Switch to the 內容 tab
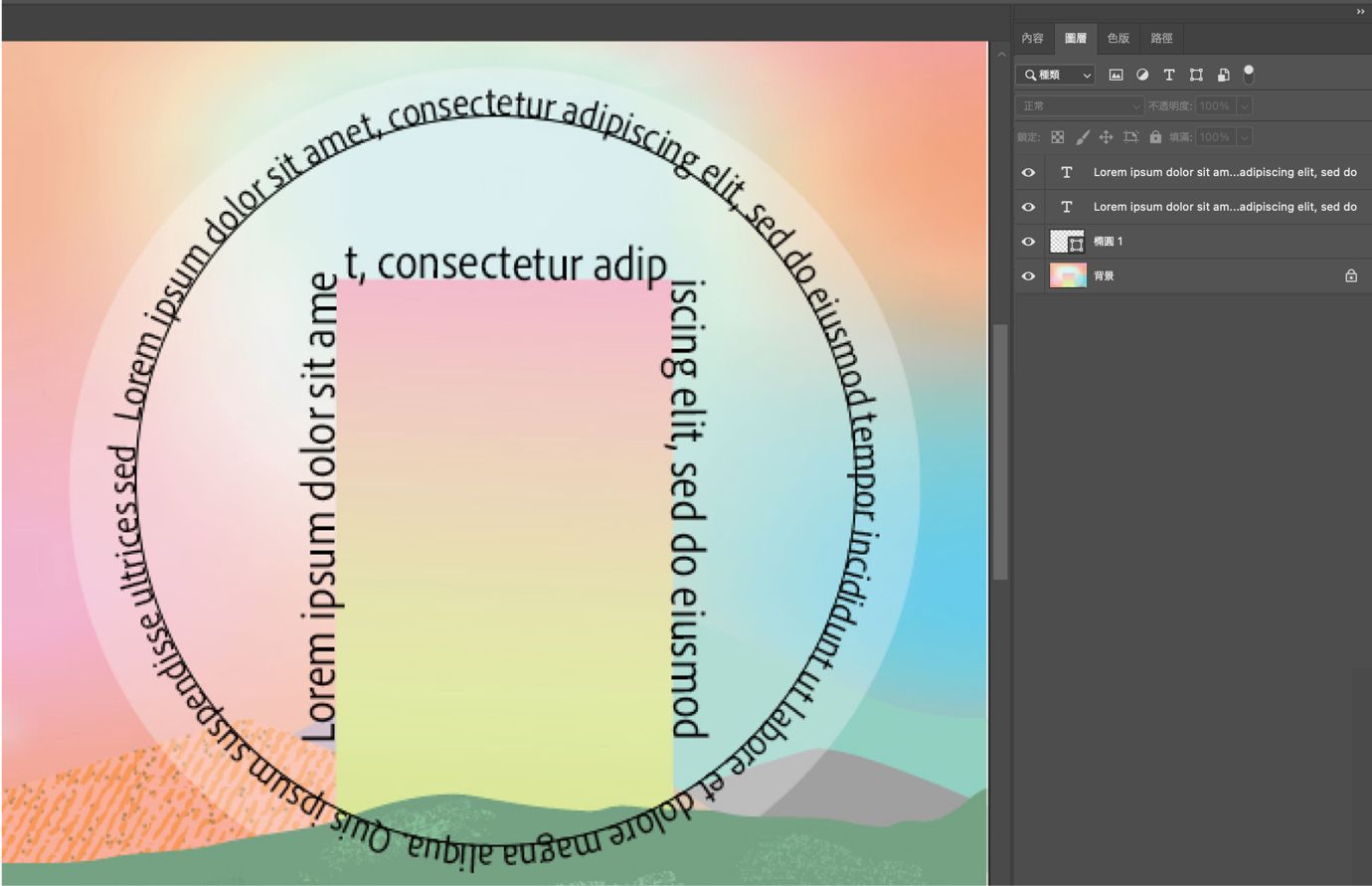This screenshot has width=1372, height=886. [x=1033, y=38]
